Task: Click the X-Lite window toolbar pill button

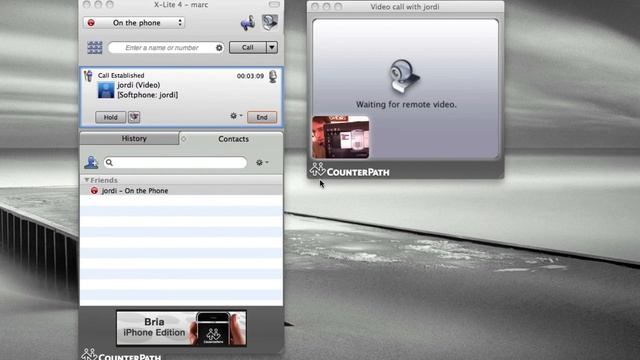Action: point(274,4)
